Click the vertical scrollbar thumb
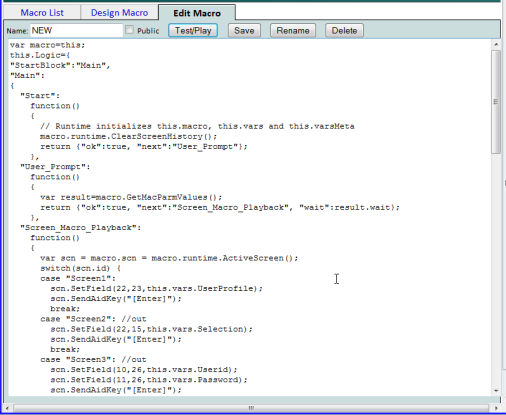 (496, 102)
